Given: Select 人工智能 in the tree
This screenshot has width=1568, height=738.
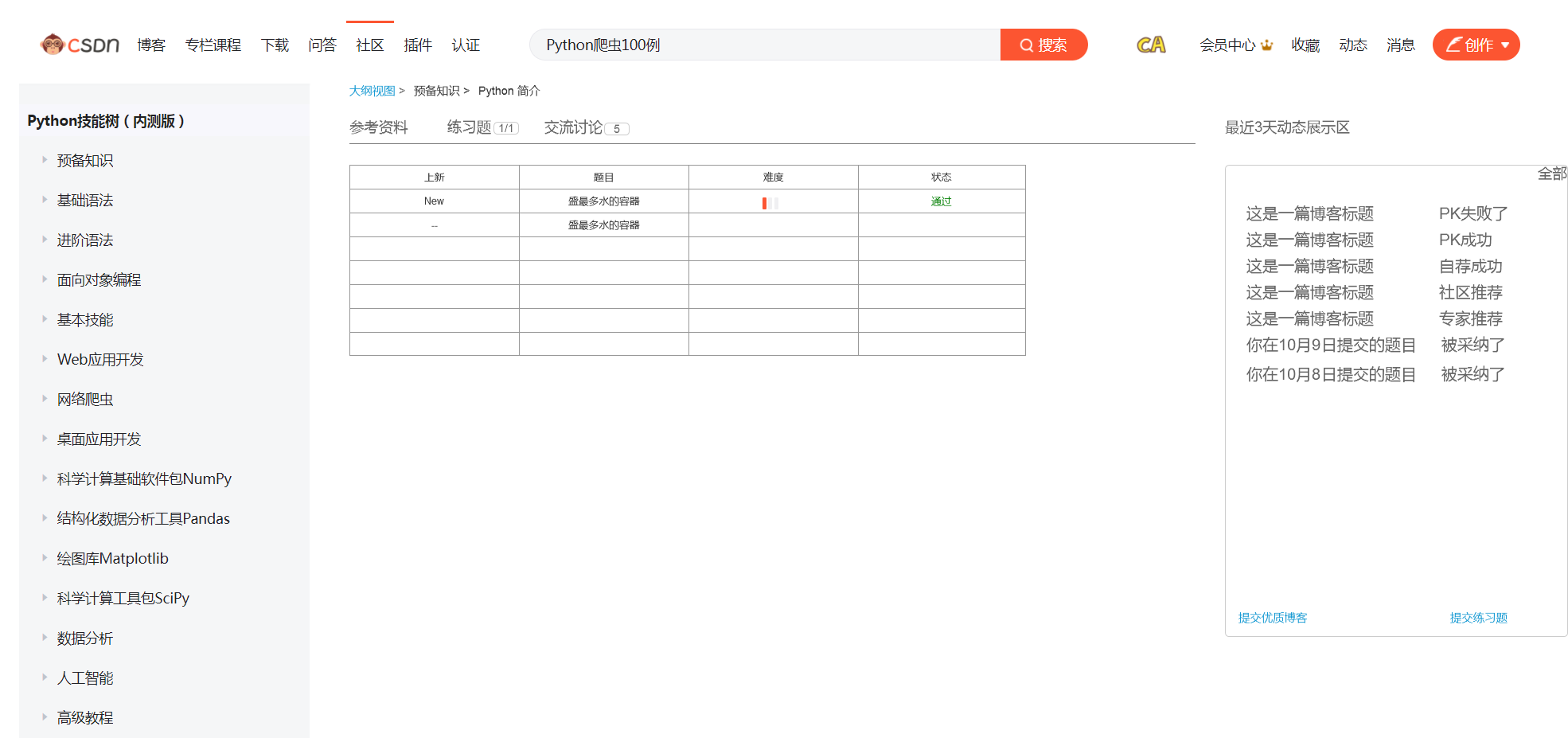Looking at the screenshot, I should [x=85, y=678].
